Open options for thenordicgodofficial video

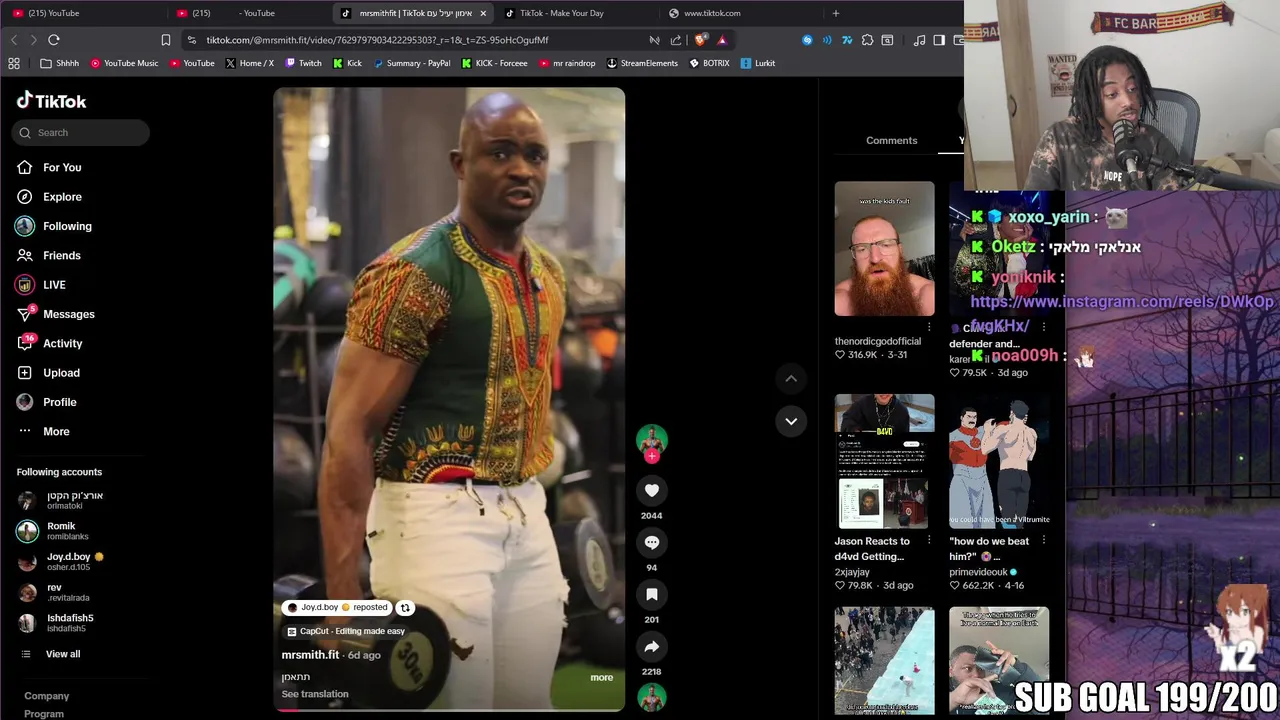click(929, 327)
